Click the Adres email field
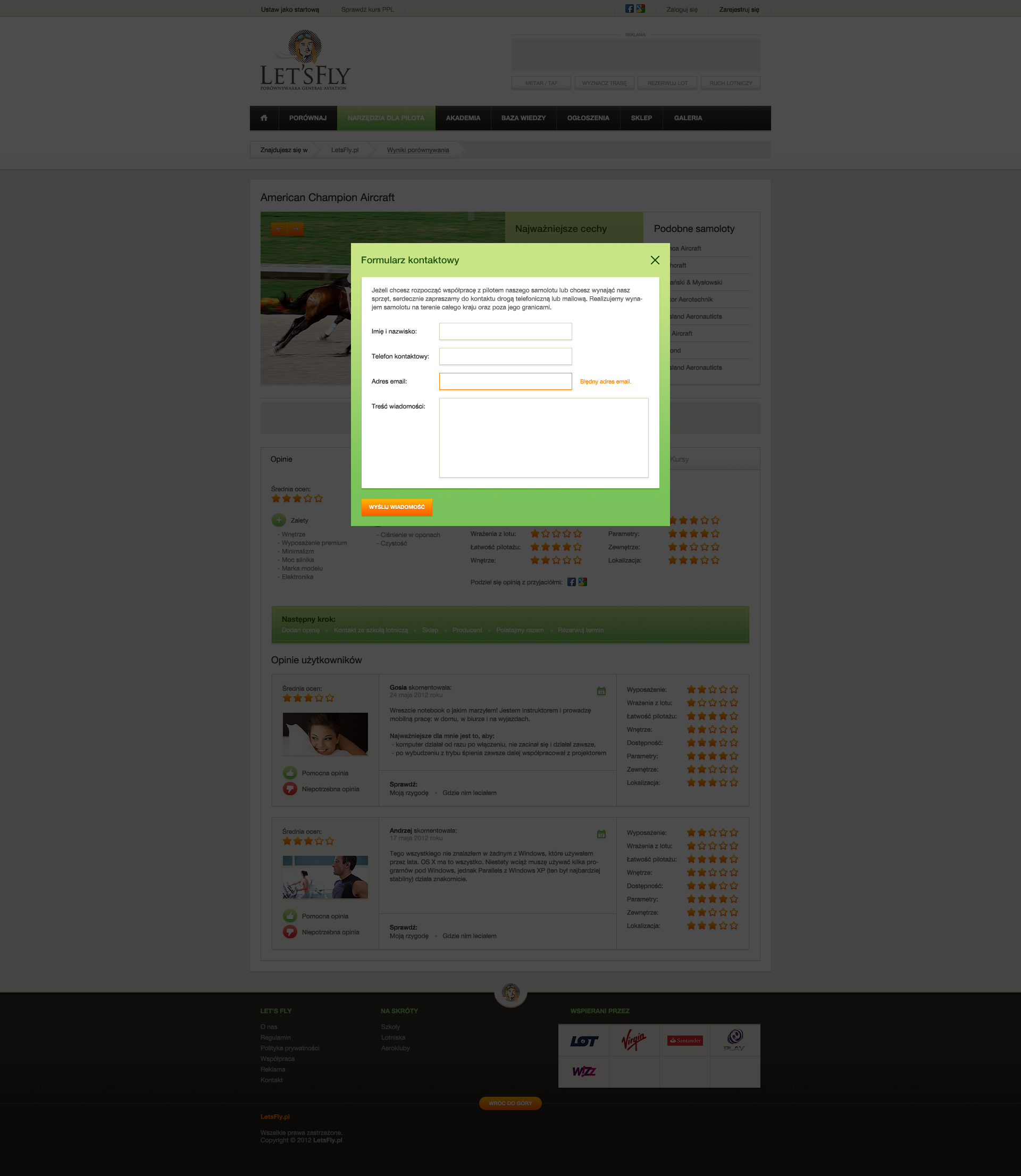This screenshot has height=1176, width=1021. pyautogui.click(x=505, y=382)
